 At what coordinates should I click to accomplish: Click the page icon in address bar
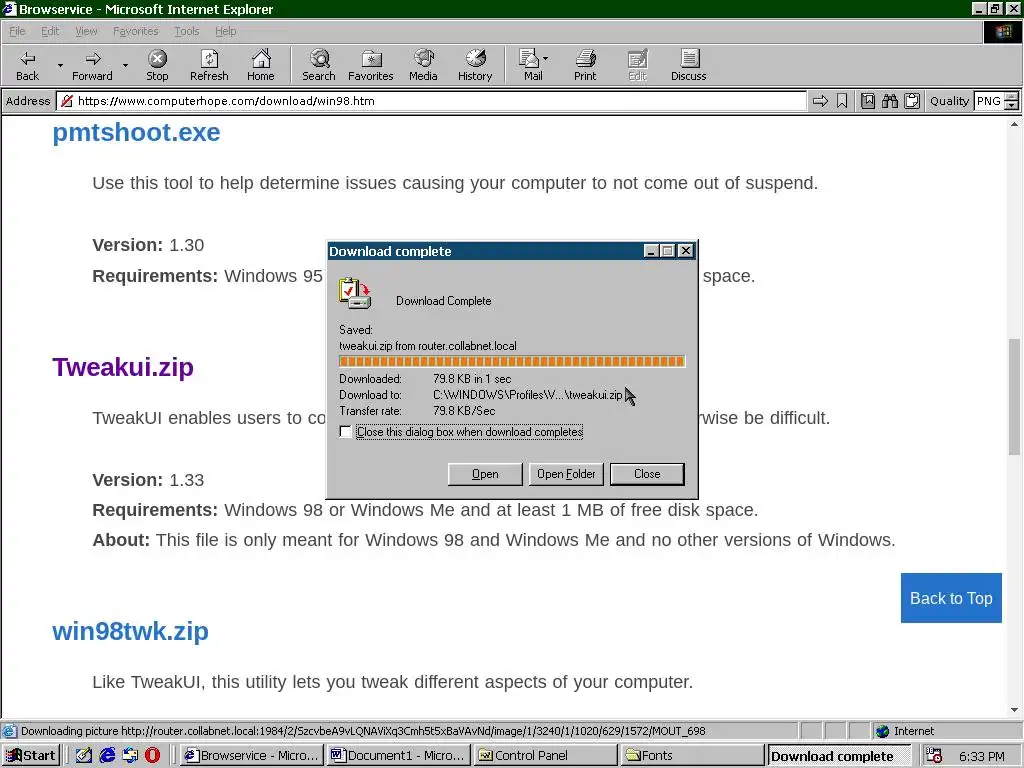(x=67, y=101)
